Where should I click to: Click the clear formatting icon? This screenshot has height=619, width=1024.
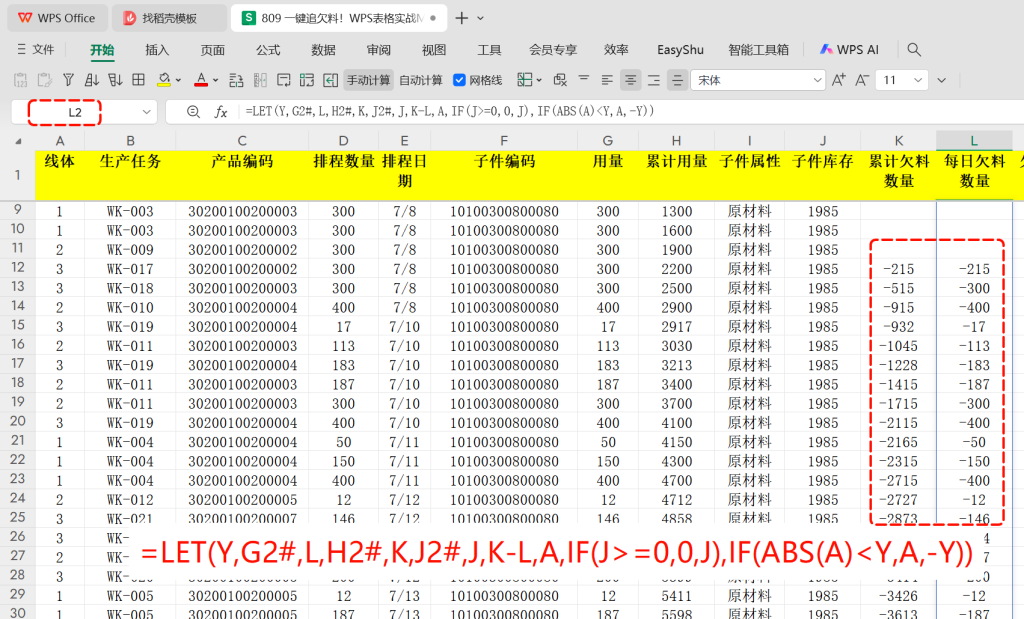coord(560,80)
